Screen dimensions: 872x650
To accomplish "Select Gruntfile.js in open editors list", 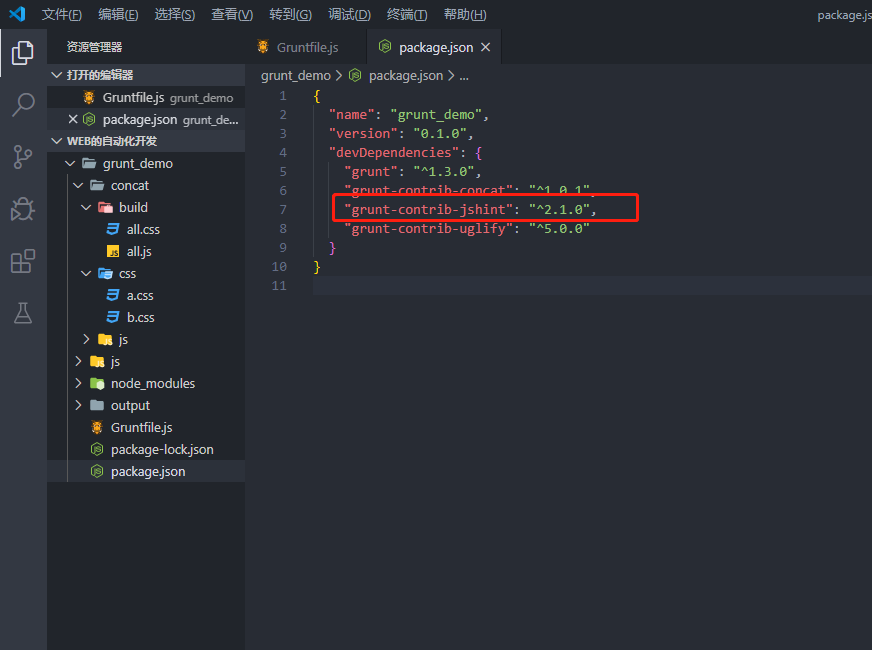I will [146, 97].
